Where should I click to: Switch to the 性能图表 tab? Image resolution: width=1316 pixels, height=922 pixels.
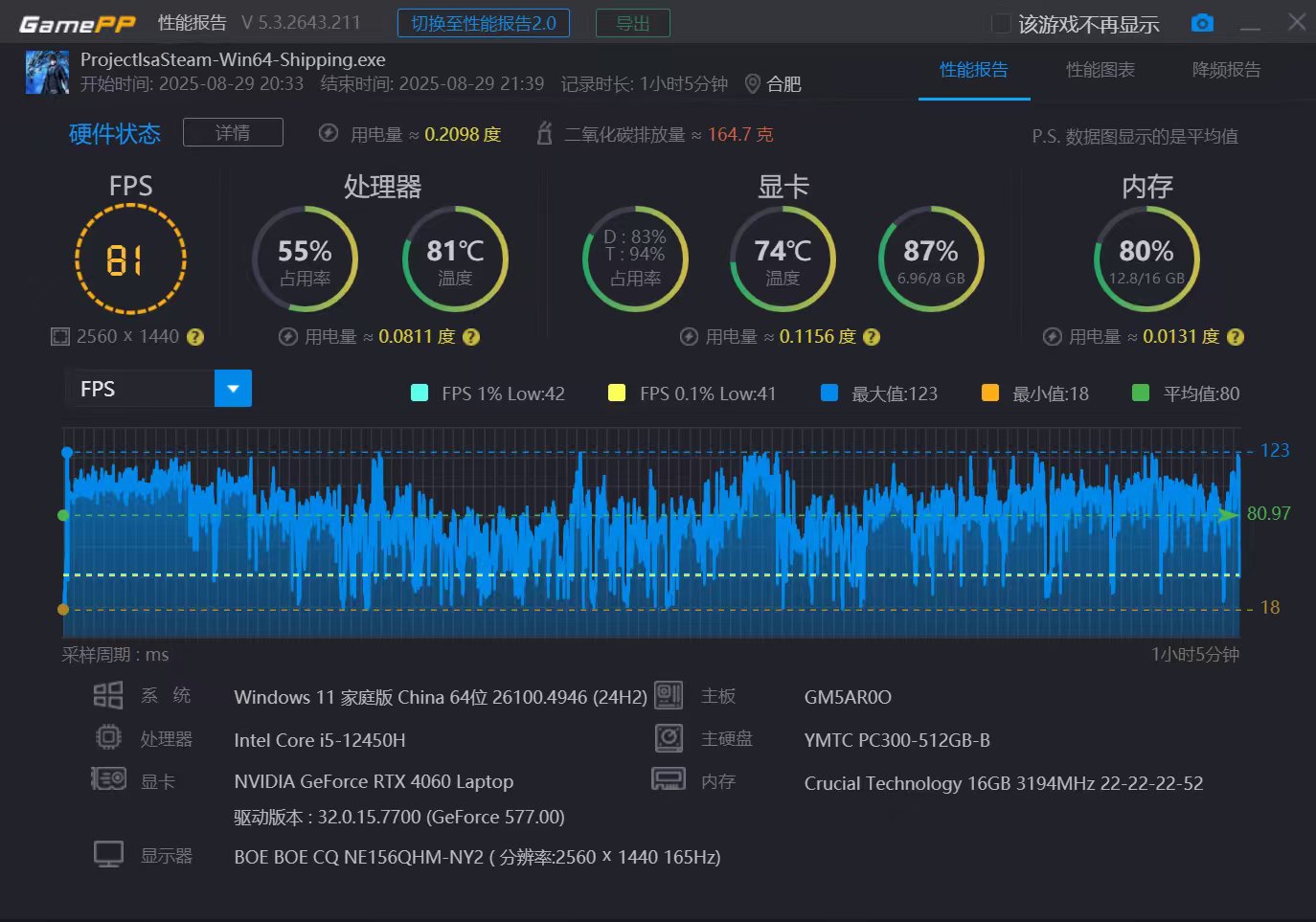pyautogui.click(x=1100, y=70)
